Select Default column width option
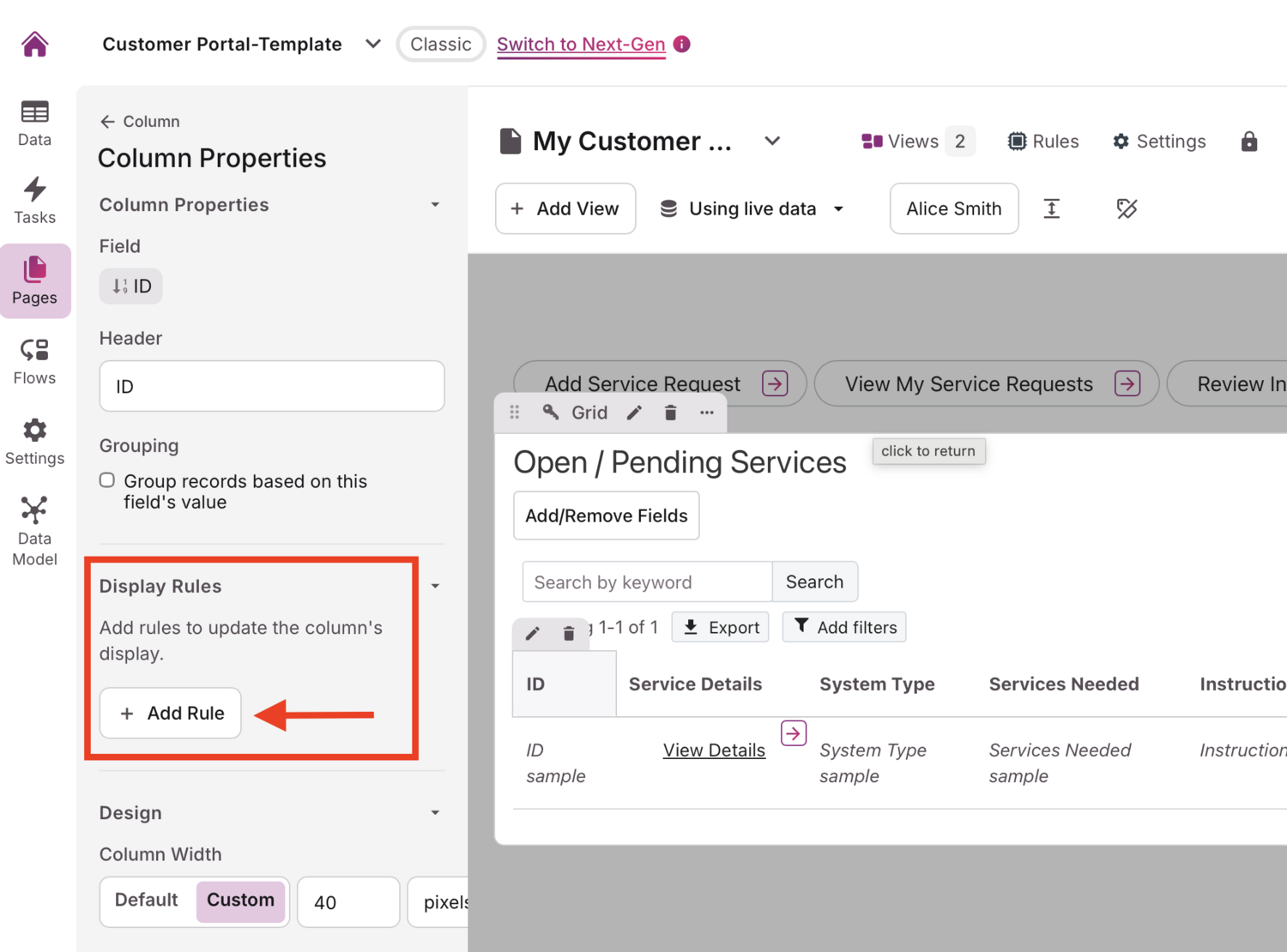Viewport: 1287px width, 952px height. (x=147, y=900)
